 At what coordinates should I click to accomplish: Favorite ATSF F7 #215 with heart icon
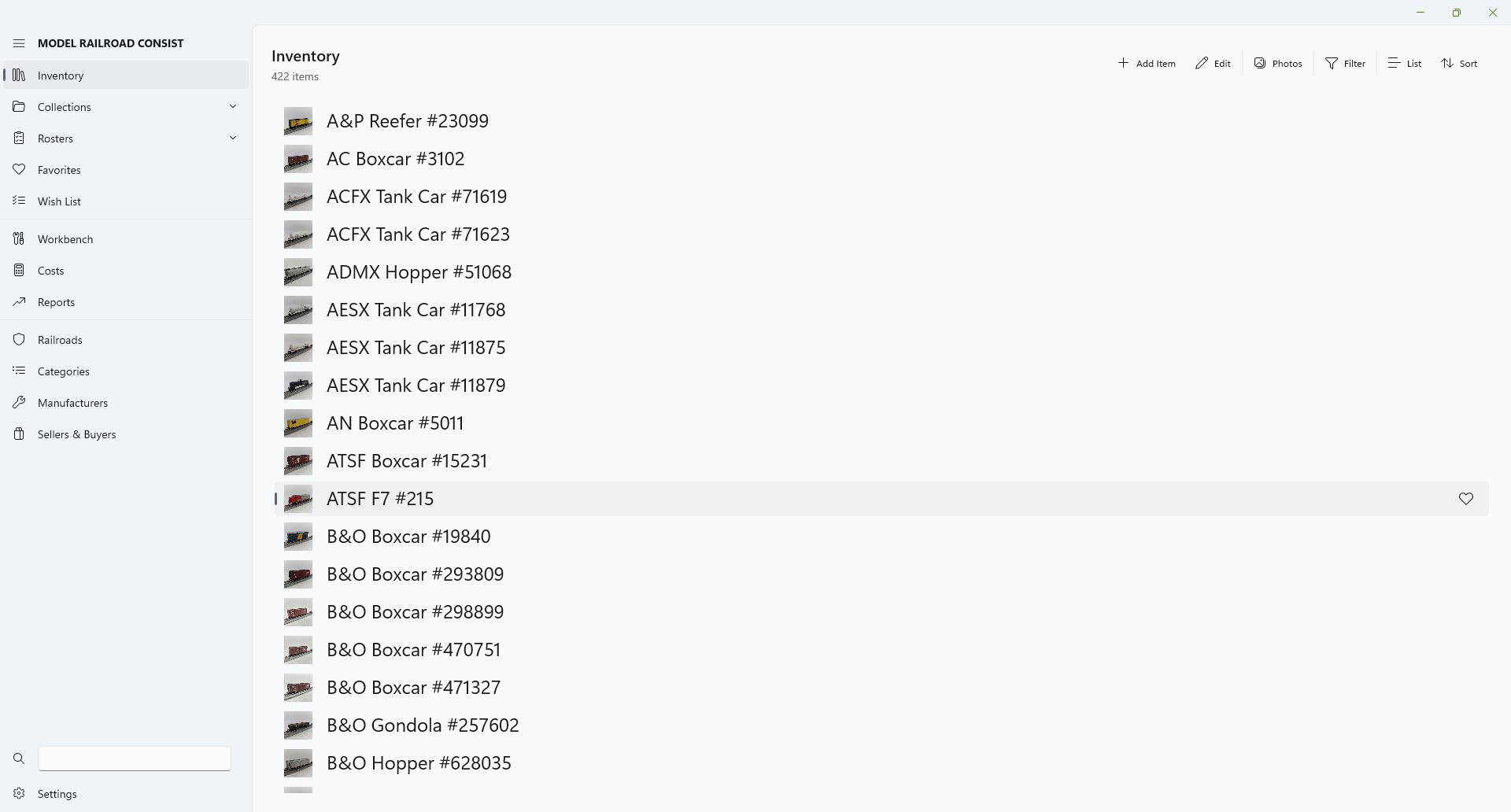[1465, 499]
